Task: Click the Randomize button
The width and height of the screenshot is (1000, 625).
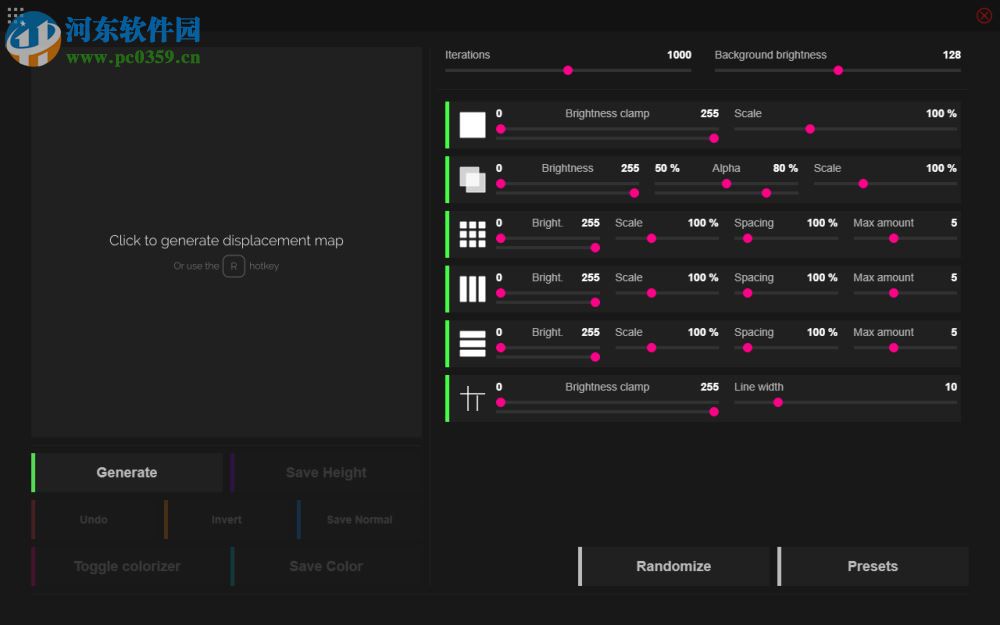Action: tap(673, 566)
